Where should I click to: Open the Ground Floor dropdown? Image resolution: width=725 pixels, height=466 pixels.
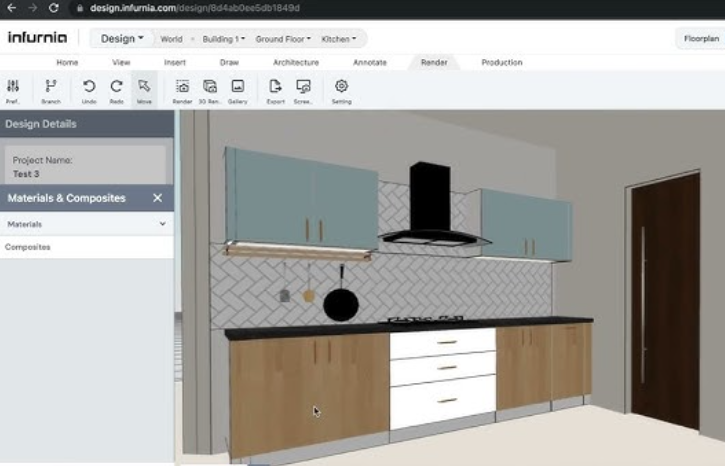coord(283,39)
